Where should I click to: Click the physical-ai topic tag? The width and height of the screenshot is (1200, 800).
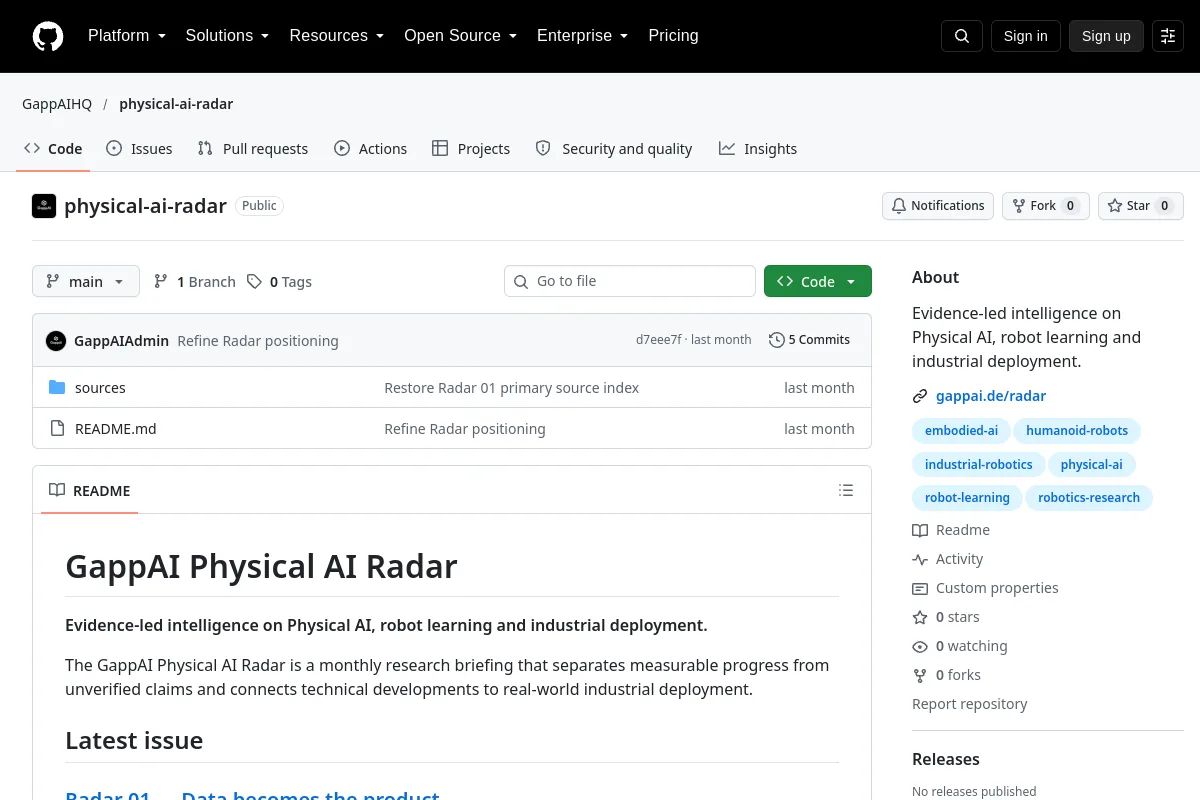click(x=1091, y=464)
